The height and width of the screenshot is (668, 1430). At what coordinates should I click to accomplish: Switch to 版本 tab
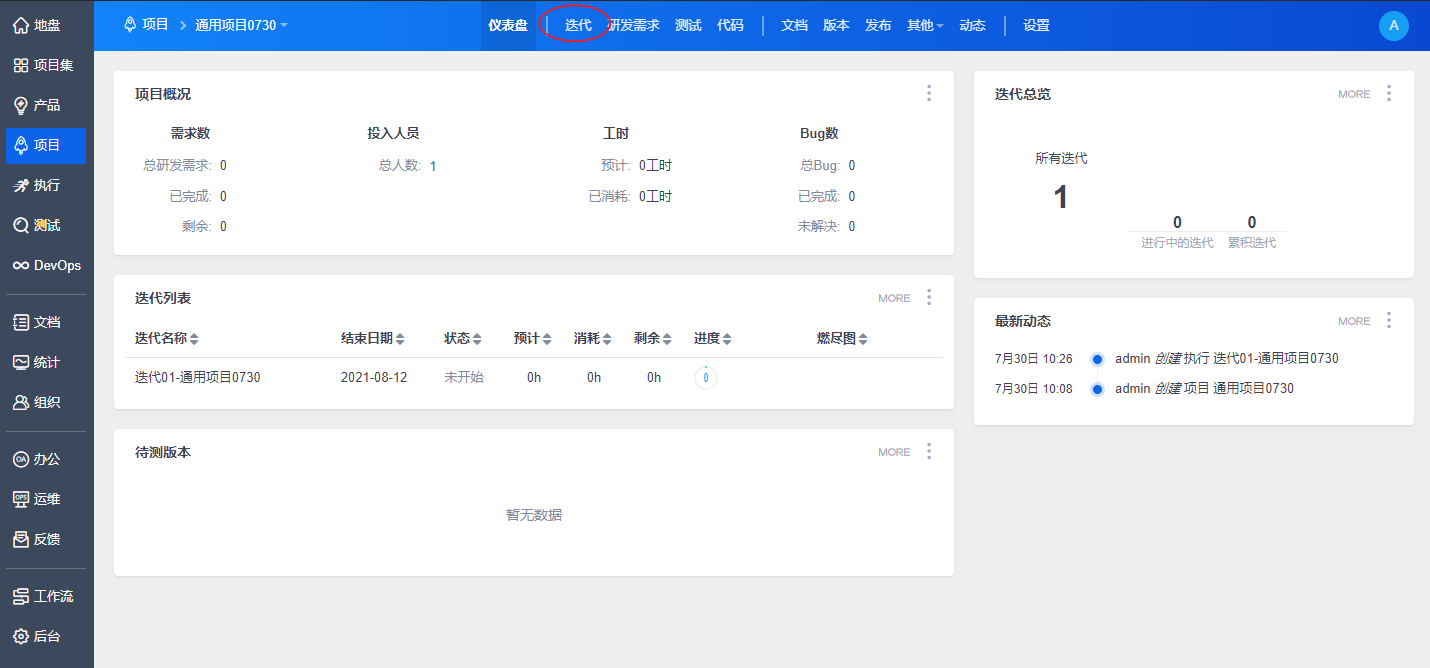point(836,25)
